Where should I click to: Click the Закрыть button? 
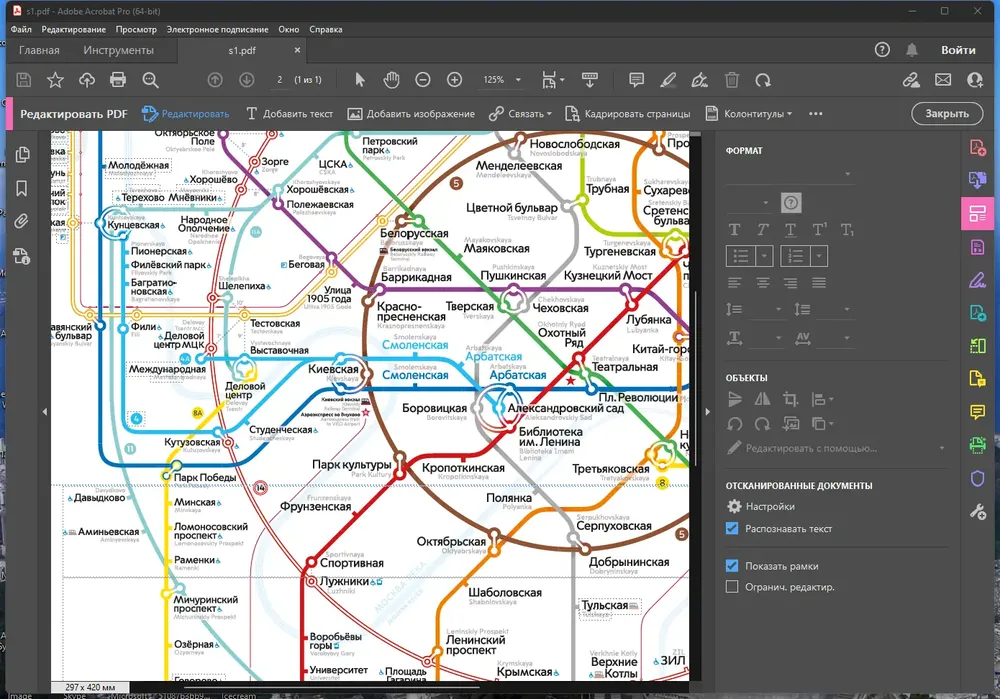pos(946,114)
